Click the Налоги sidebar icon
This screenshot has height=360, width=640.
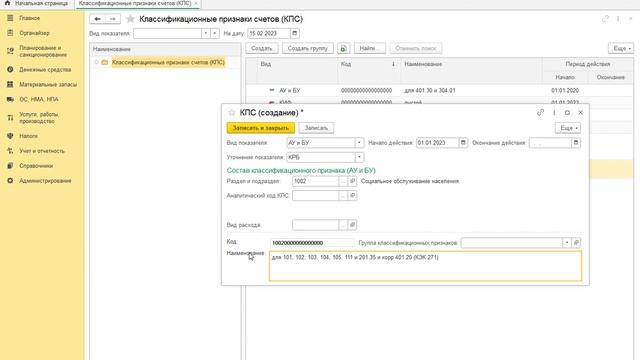(10, 136)
